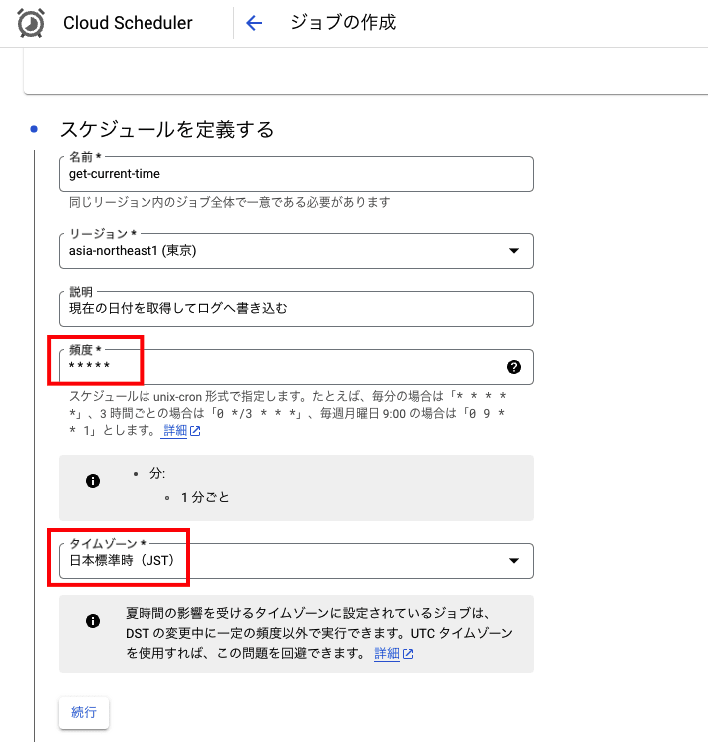Click the info icon beside the DST warning
Viewport: 708px width, 742px height.
pos(93,621)
